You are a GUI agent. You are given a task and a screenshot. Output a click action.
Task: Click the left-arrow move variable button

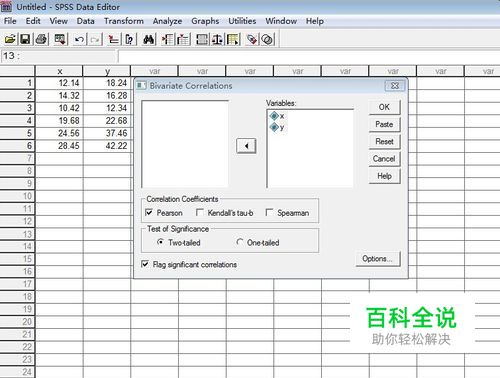pyautogui.click(x=246, y=146)
